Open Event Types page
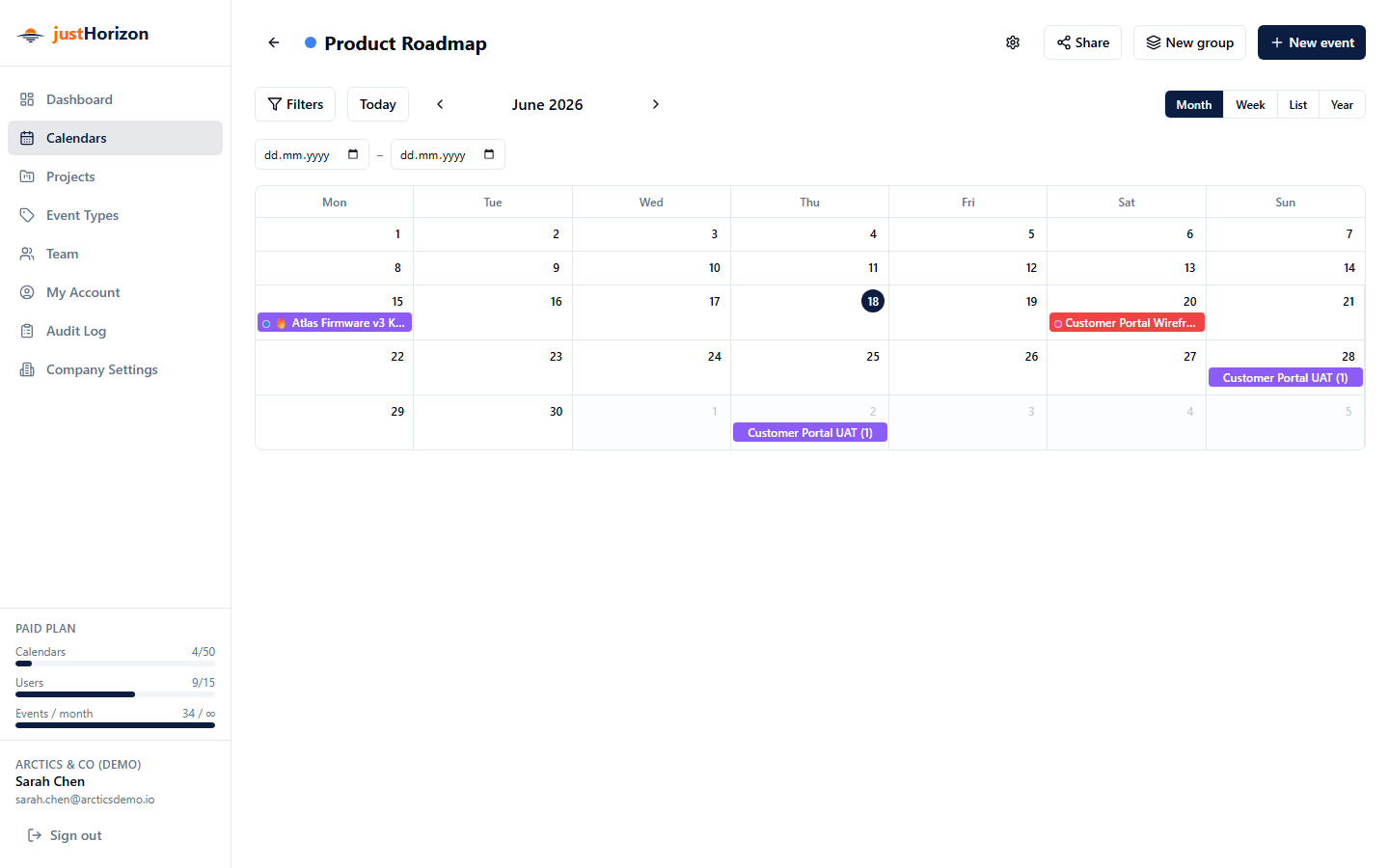Image resolution: width=1389 pixels, height=868 pixels. [115, 215]
